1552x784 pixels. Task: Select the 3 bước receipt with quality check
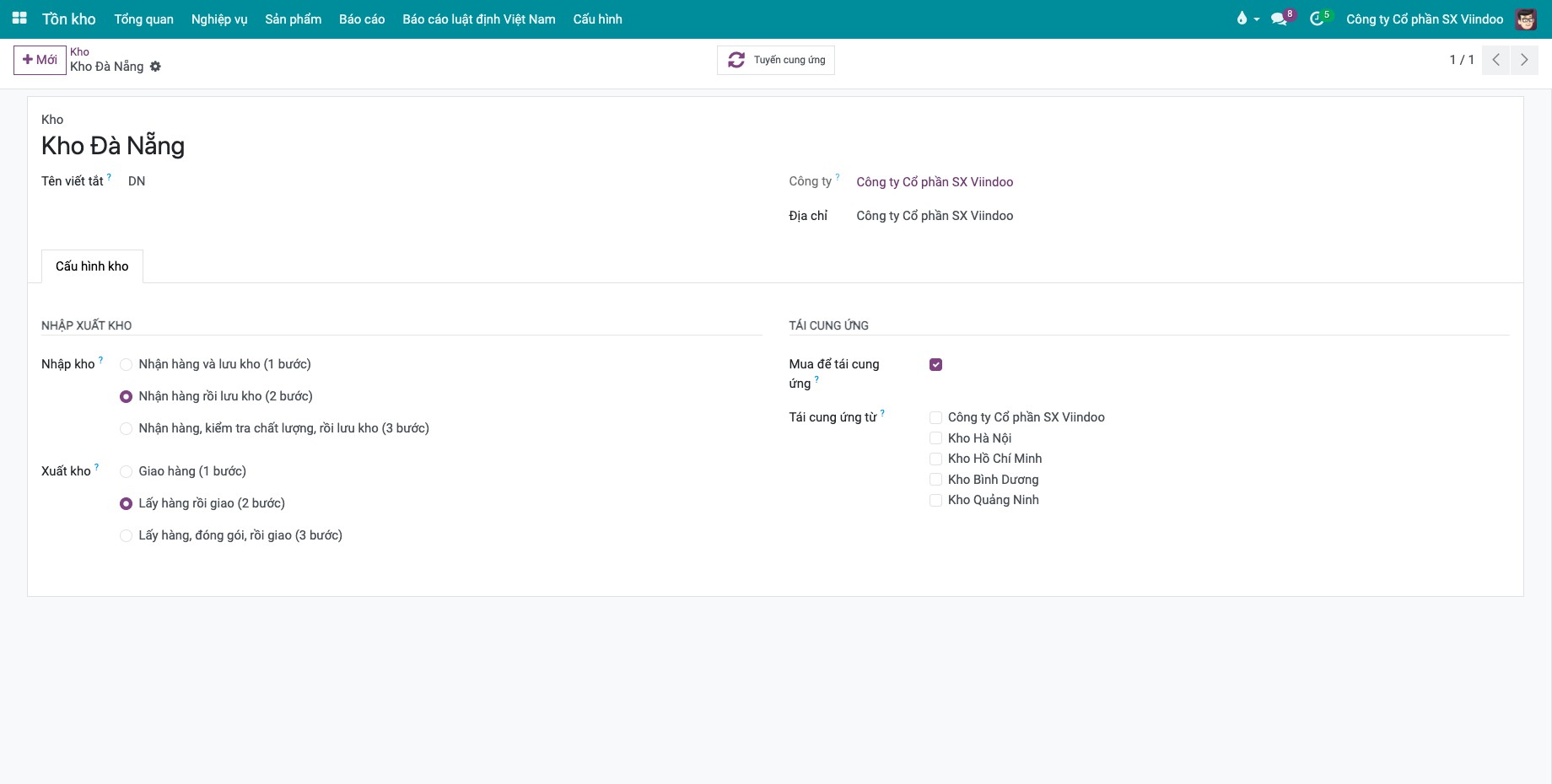click(126, 428)
